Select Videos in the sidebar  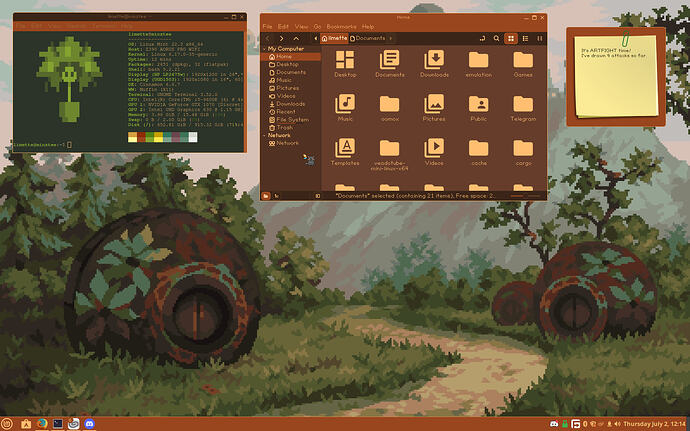[x=291, y=96]
